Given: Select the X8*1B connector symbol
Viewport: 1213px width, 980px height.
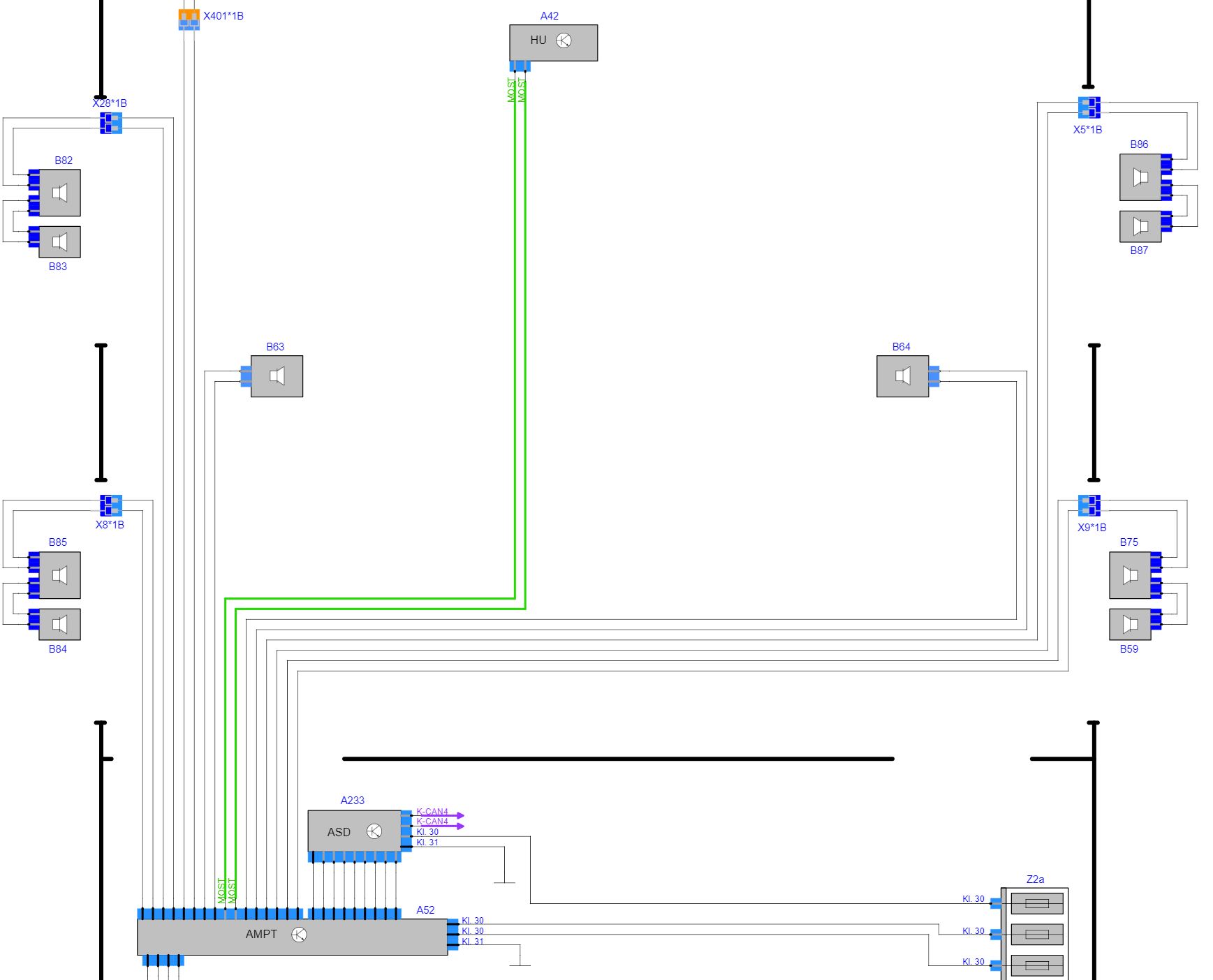Looking at the screenshot, I should (111, 505).
